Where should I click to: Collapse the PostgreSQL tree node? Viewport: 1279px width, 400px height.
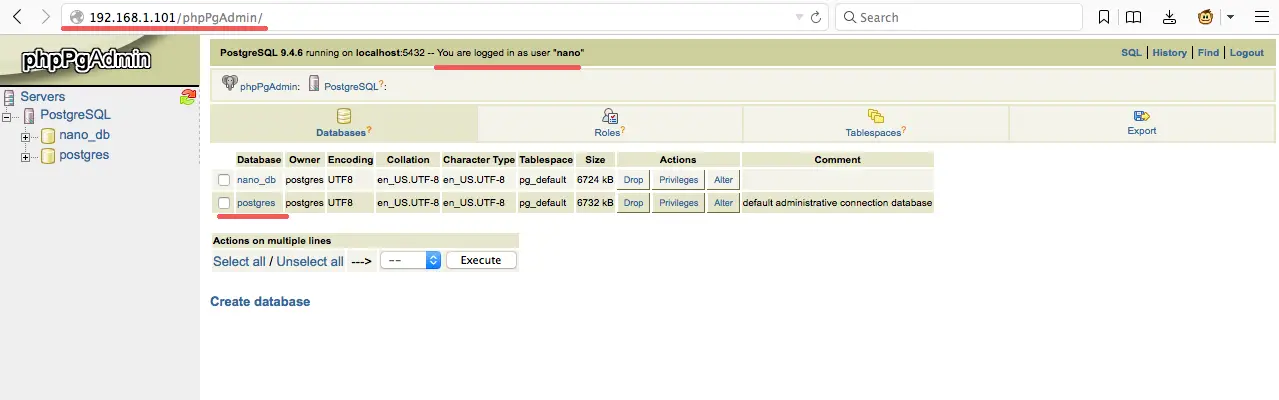9,116
